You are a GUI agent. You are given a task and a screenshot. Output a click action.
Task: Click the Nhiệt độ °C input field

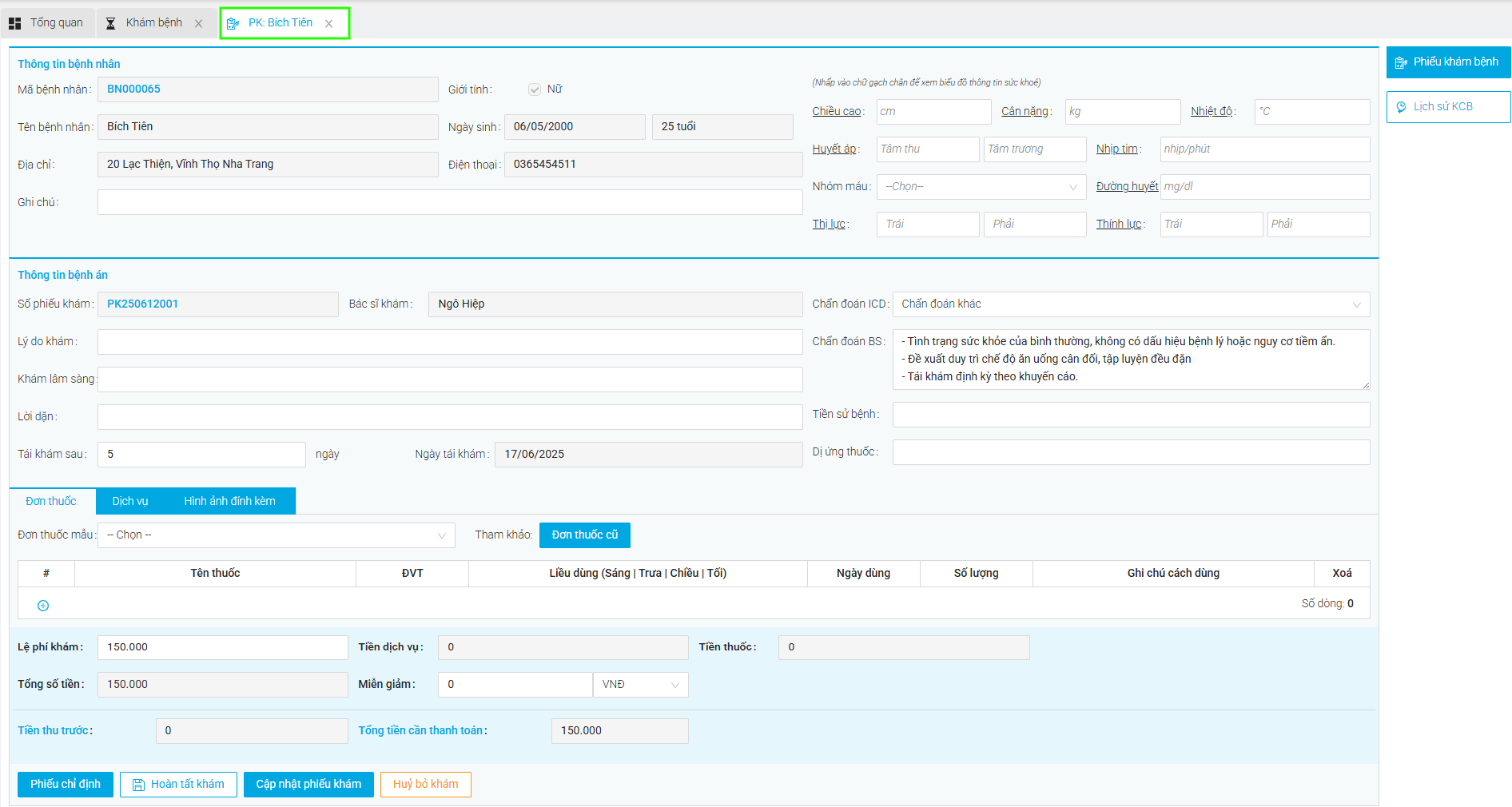coord(1313,112)
